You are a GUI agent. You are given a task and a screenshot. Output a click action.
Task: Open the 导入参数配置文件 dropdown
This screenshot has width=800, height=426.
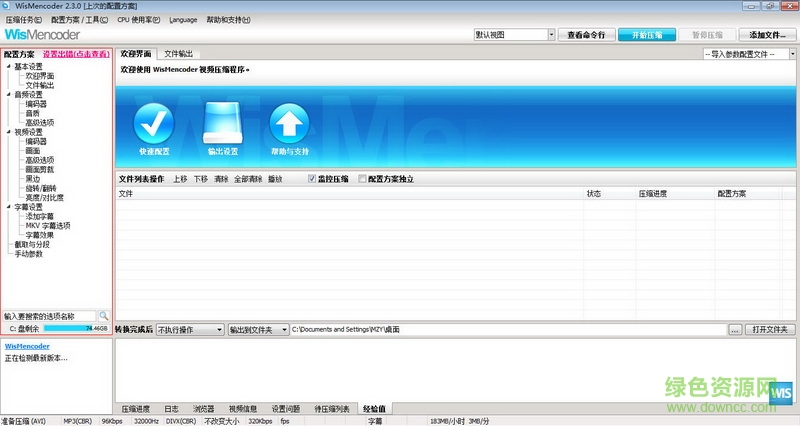click(x=749, y=53)
